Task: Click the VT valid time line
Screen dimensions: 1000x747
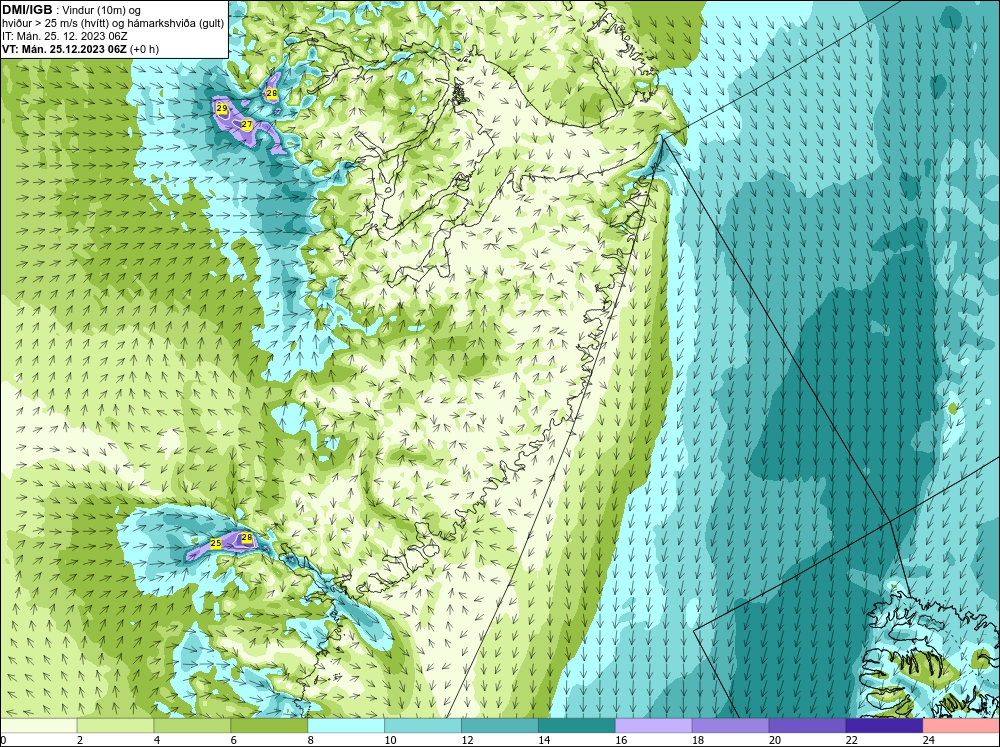Action: tap(80, 49)
